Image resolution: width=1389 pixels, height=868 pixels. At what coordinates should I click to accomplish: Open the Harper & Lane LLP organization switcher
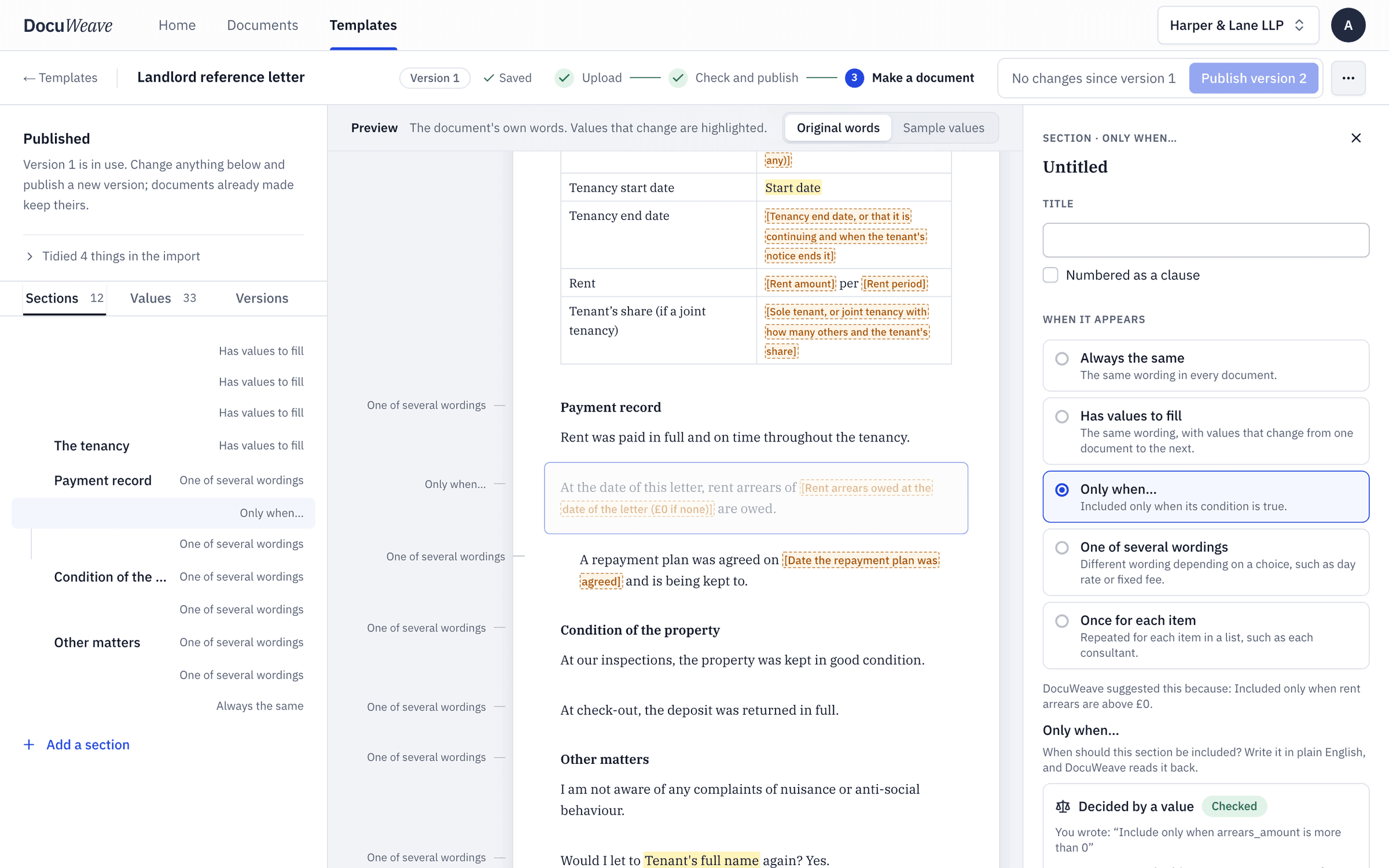coord(1238,25)
